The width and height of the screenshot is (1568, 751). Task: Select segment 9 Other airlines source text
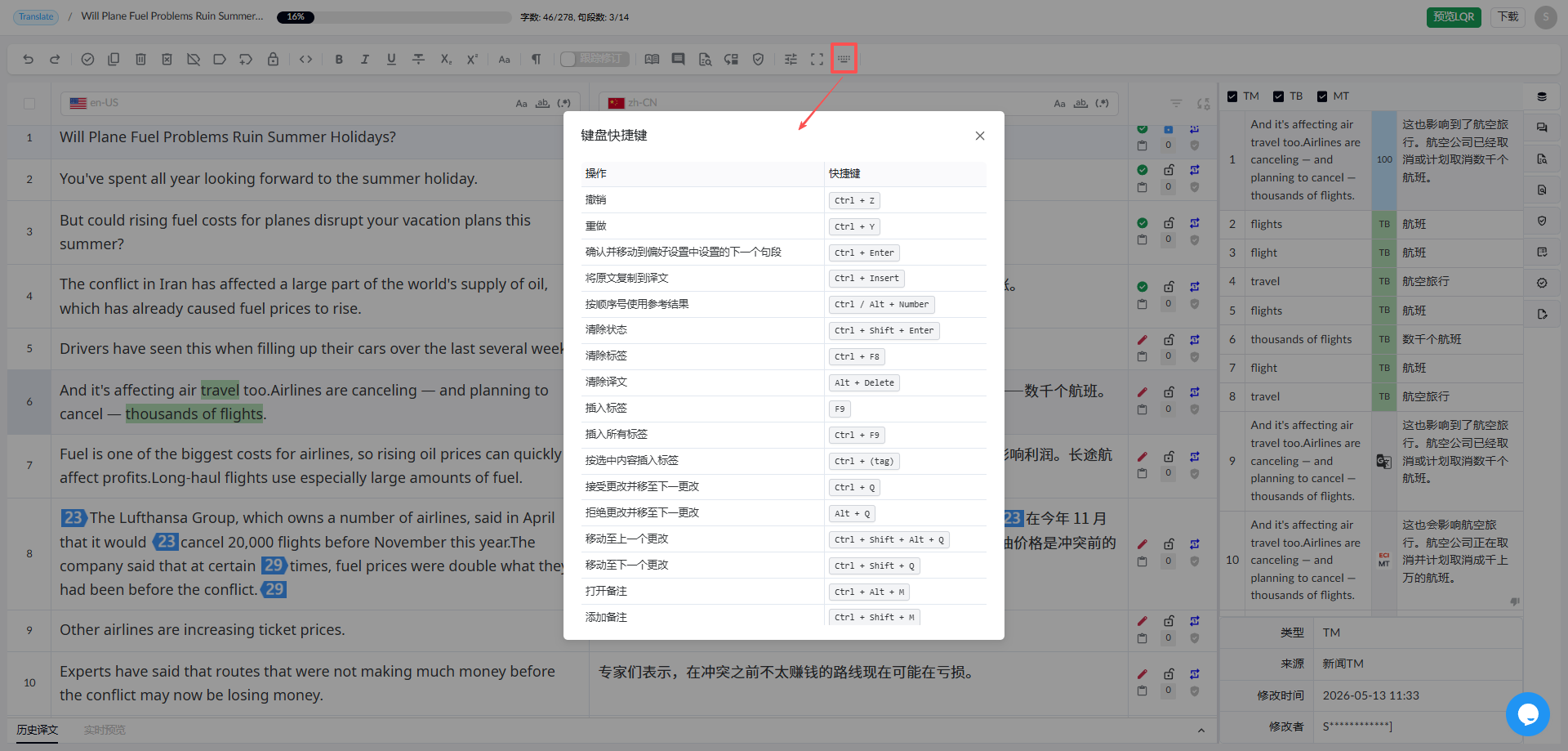click(x=203, y=630)
